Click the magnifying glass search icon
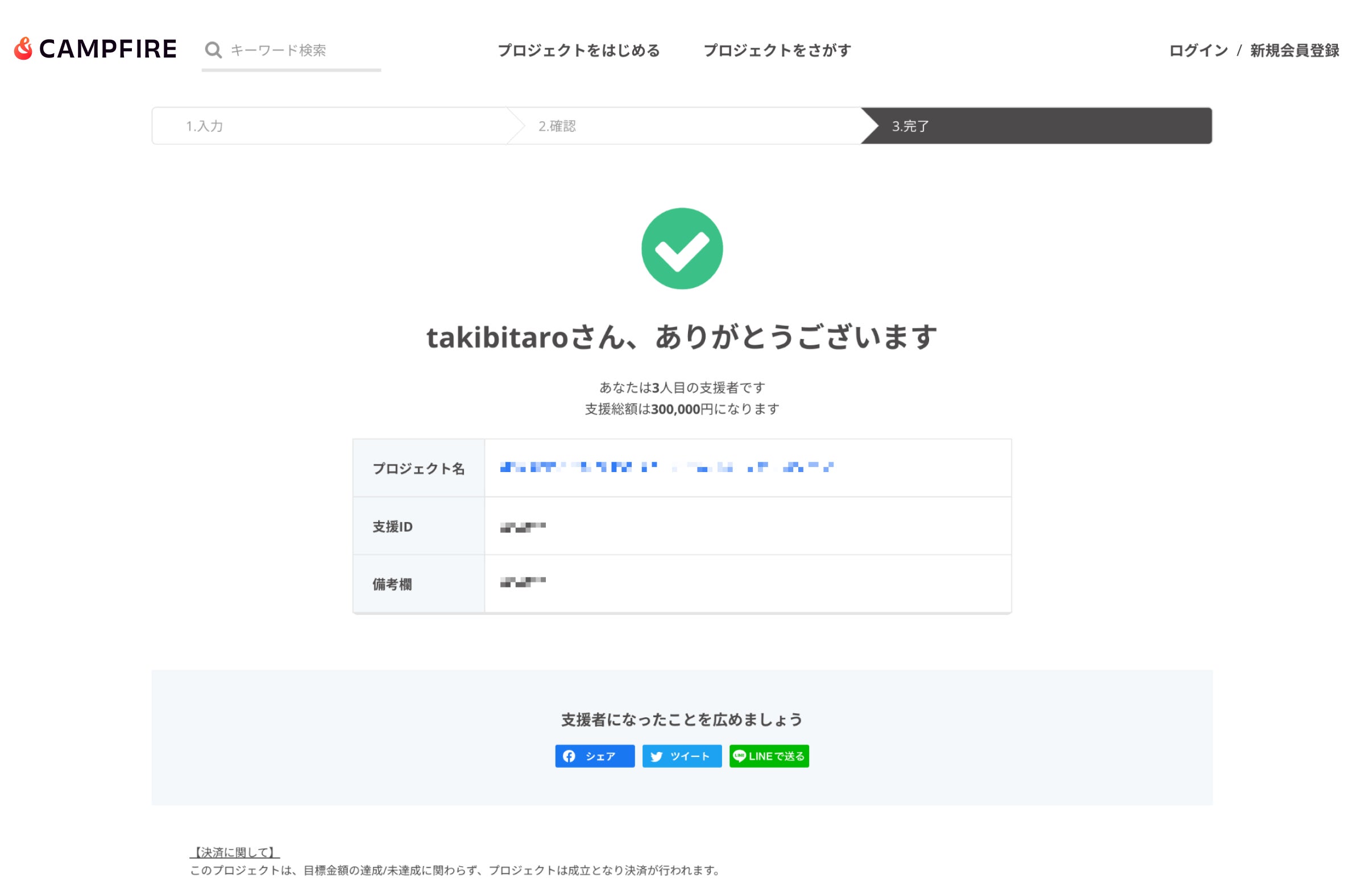1372x881 pixels. [213, 51]
